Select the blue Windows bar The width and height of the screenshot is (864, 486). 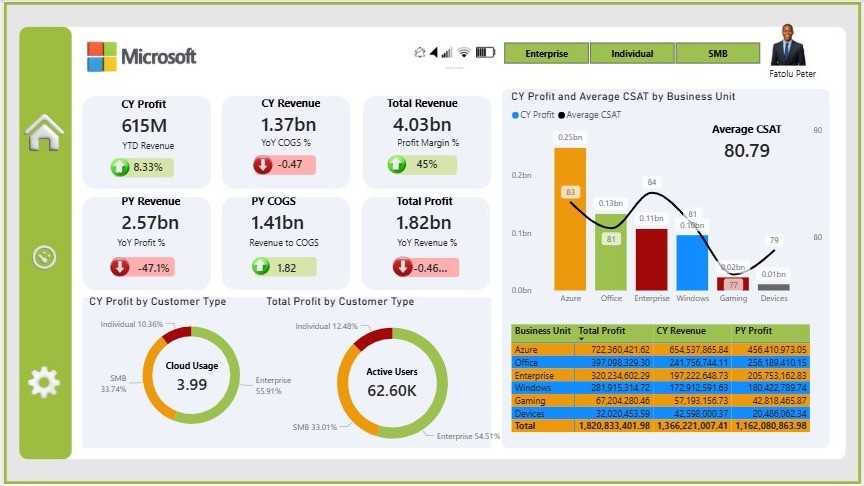pyautogui.click(x=692, y=263)
